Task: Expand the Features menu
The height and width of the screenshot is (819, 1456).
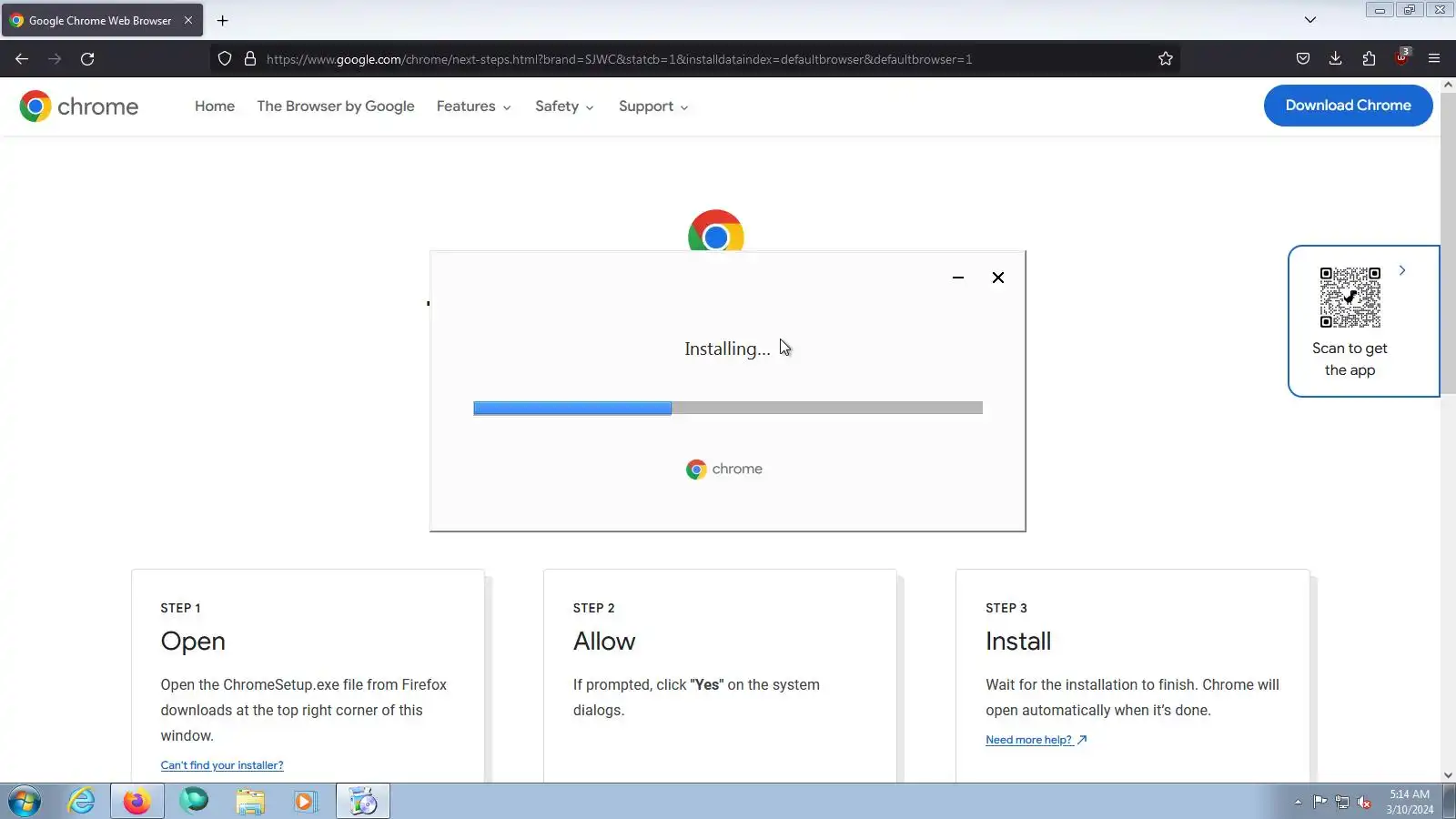Action: (473, 106)
